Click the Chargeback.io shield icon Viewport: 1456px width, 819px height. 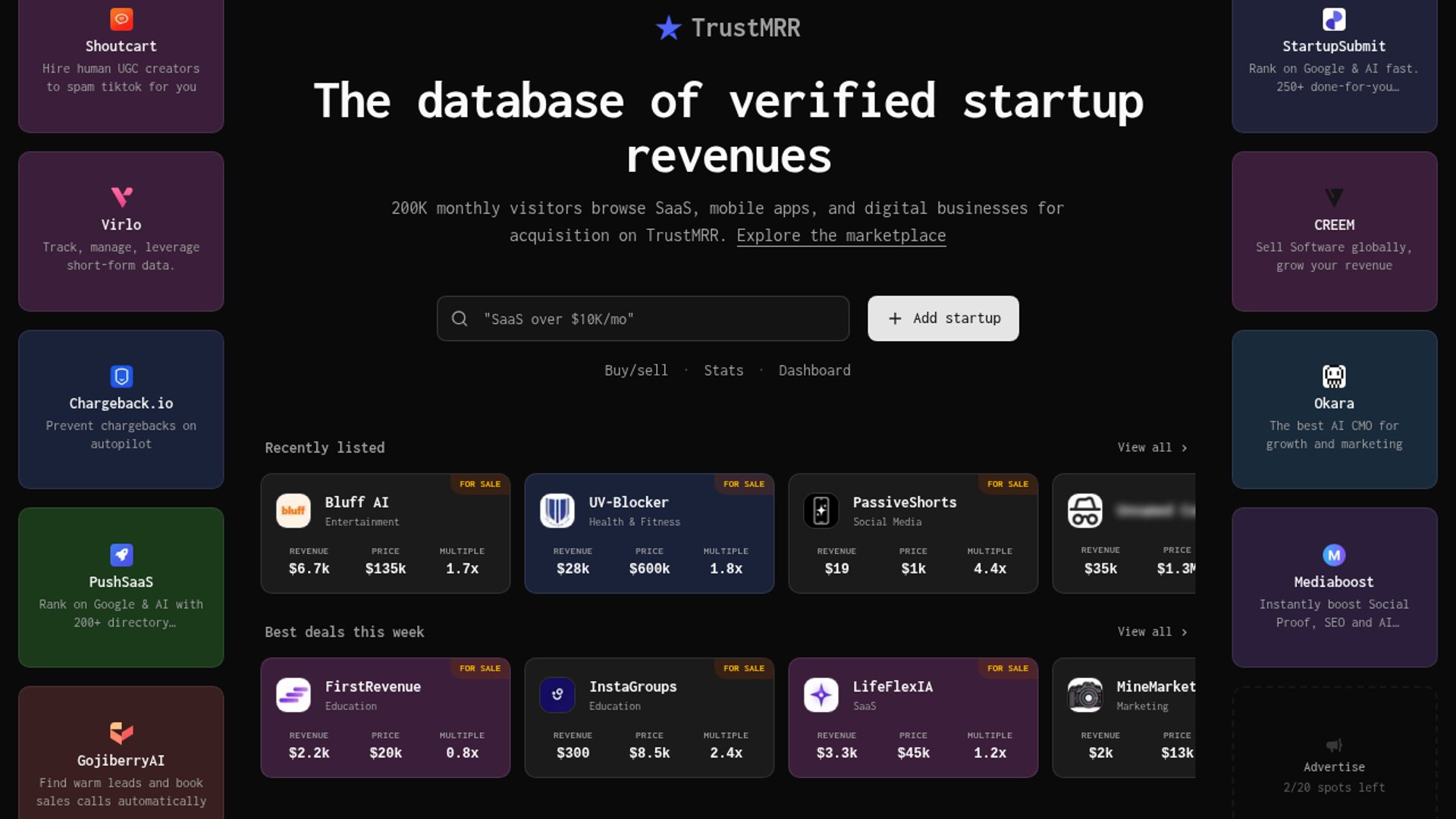121,376
